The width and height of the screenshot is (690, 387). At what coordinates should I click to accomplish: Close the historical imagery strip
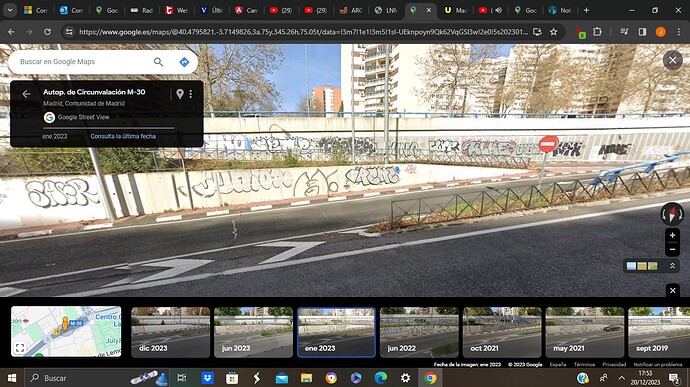pyautogui.click(x=672, y=290)
